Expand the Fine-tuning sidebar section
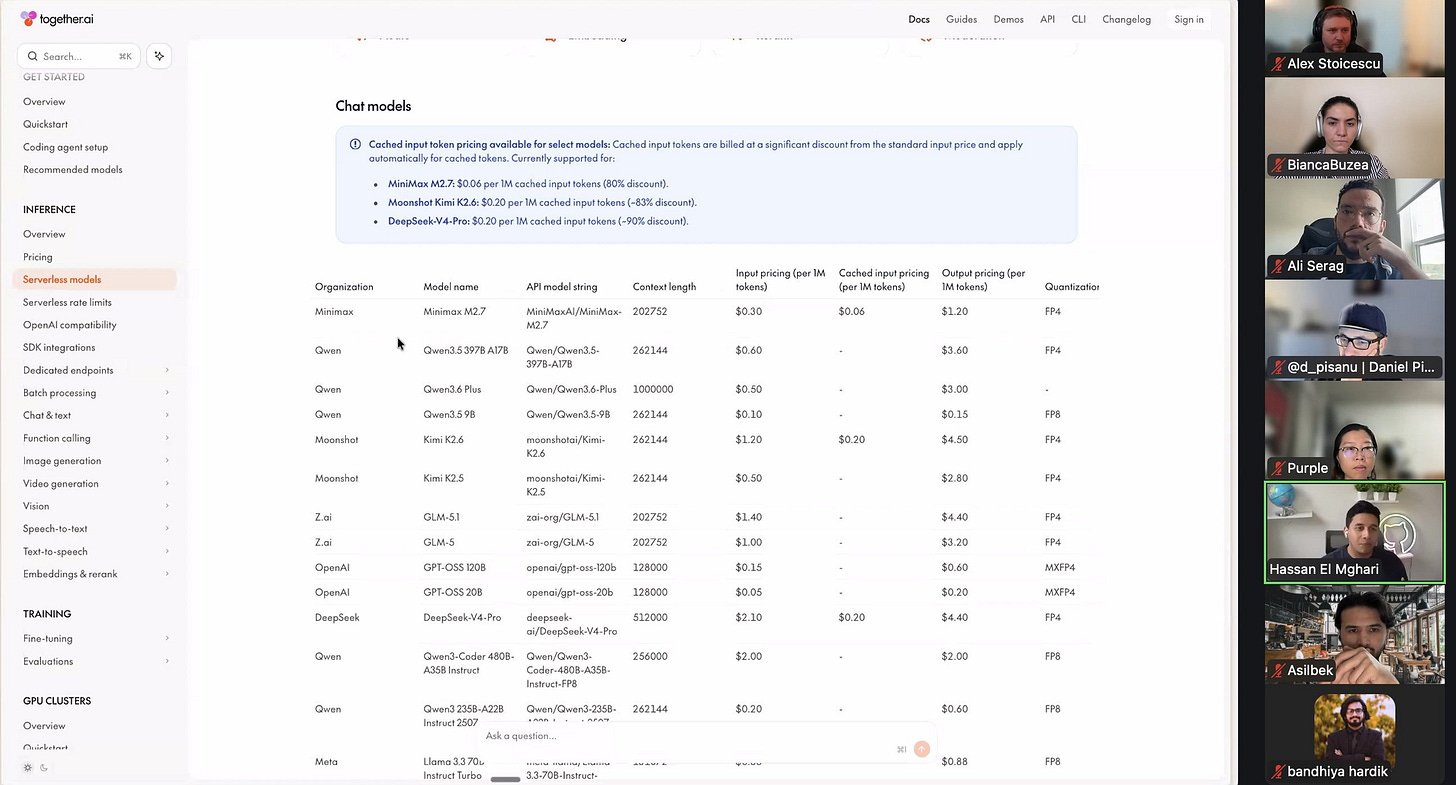This screenshot has width=1456, height=785. click(x=95, y=638)
